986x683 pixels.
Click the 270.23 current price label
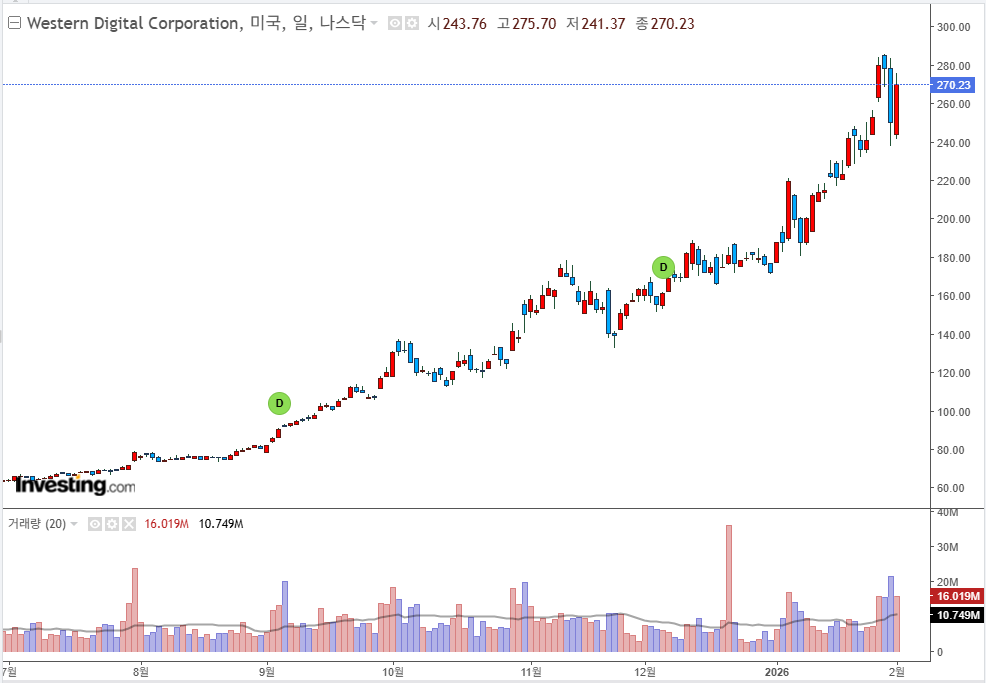[952, 85]
